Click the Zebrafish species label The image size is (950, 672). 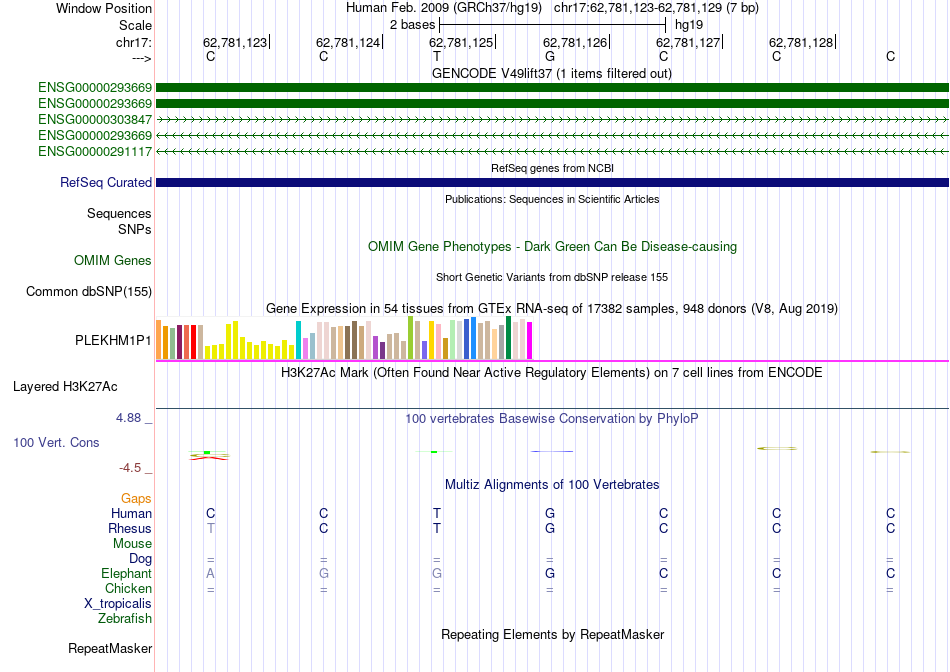(125, 619)
